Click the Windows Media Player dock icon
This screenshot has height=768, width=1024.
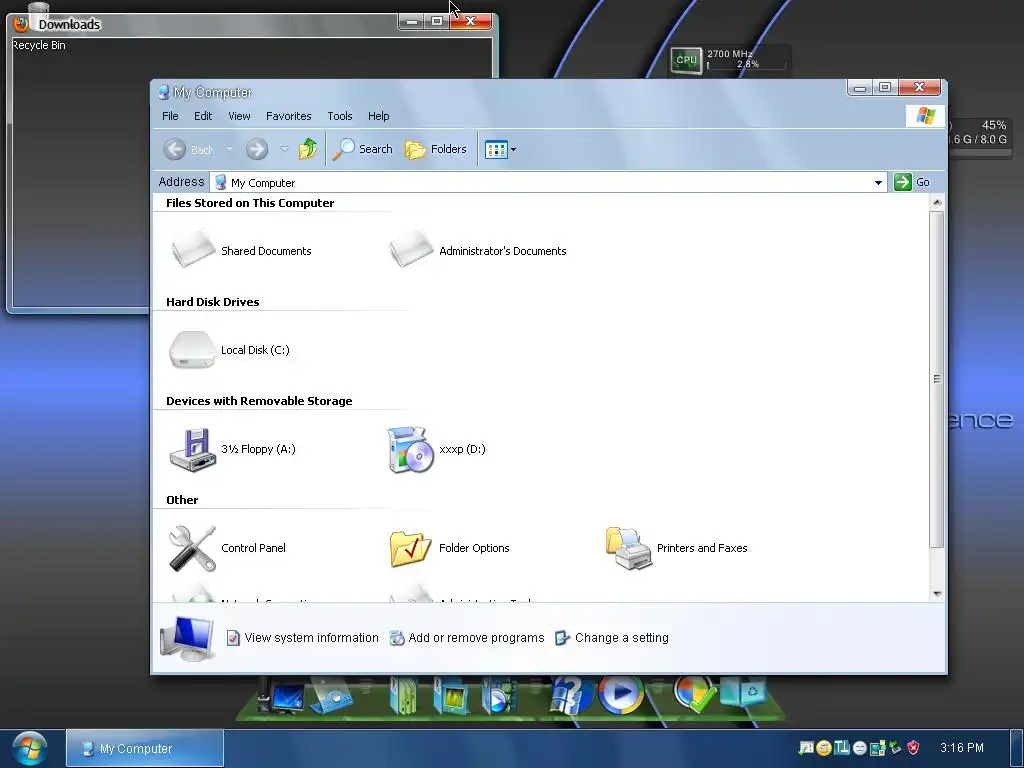(621, 694)
